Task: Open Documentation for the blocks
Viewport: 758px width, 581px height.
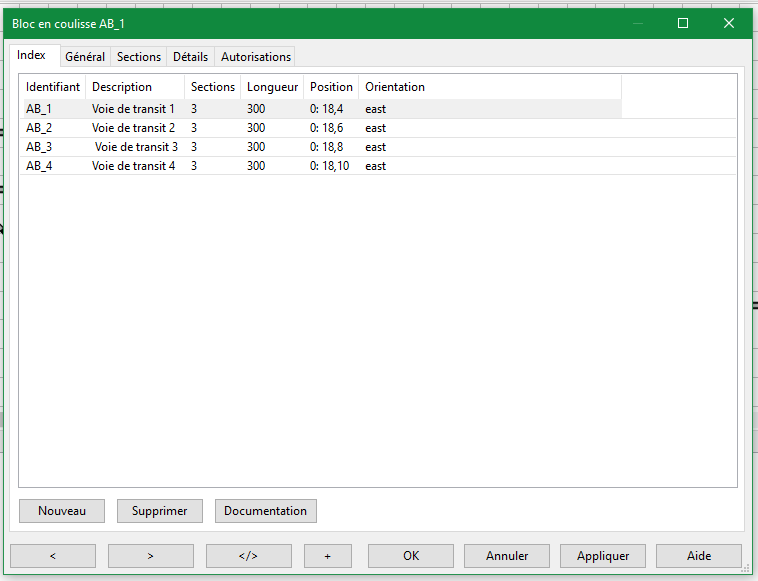Action: point(265,511)
